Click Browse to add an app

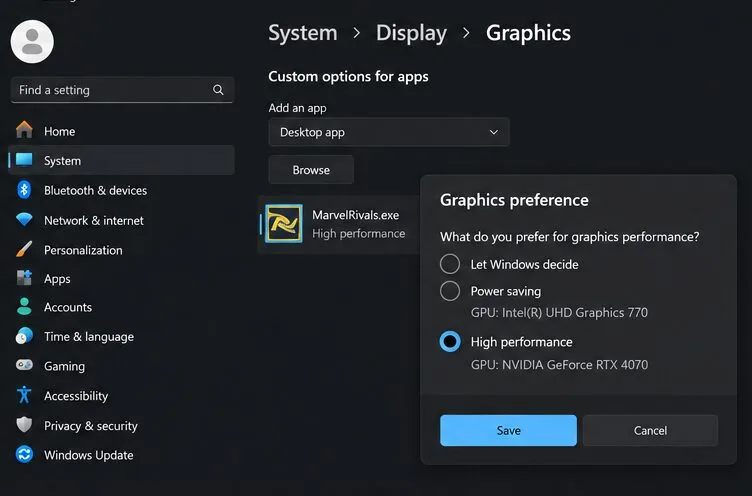(x=311, y=170)
